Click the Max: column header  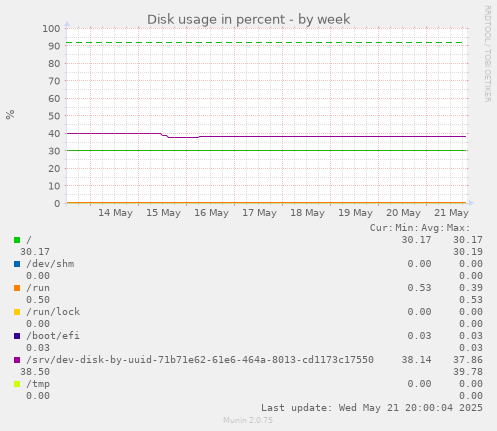(458, 228)
